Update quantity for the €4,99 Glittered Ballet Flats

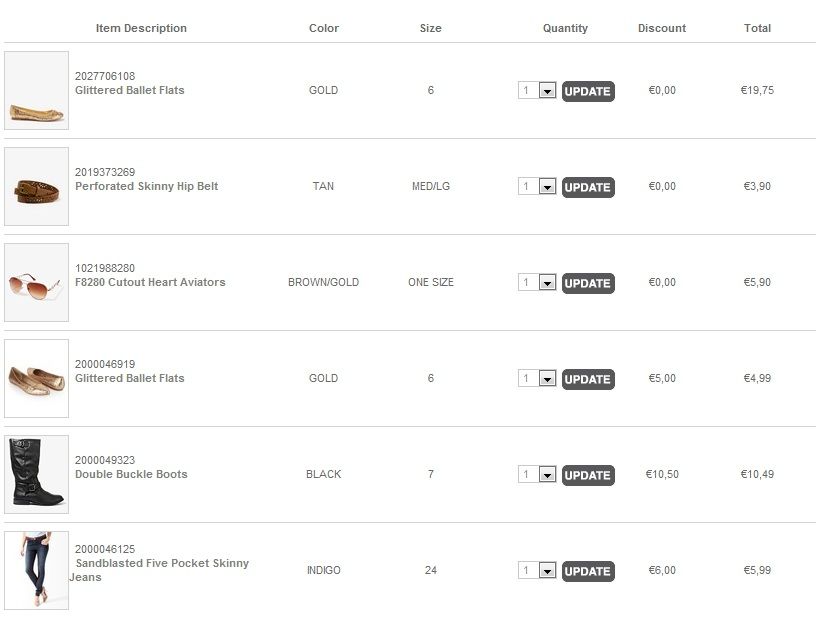point(588,379)
